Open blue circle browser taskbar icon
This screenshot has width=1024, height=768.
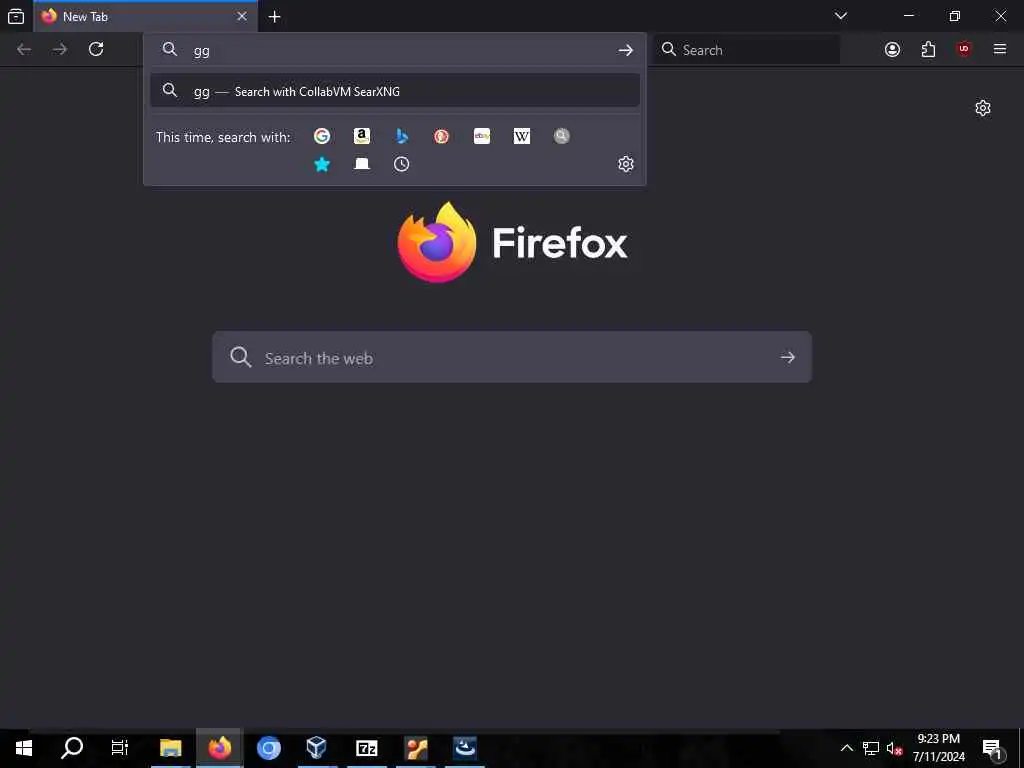pyautogui.click(x=268, y=748)
